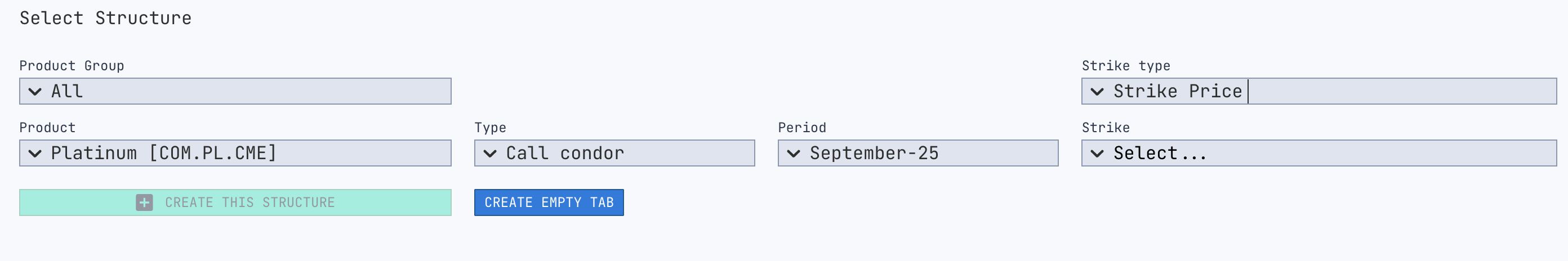Click the "Select Structure" heading
1568x261 pixels.
coord(105,18)
